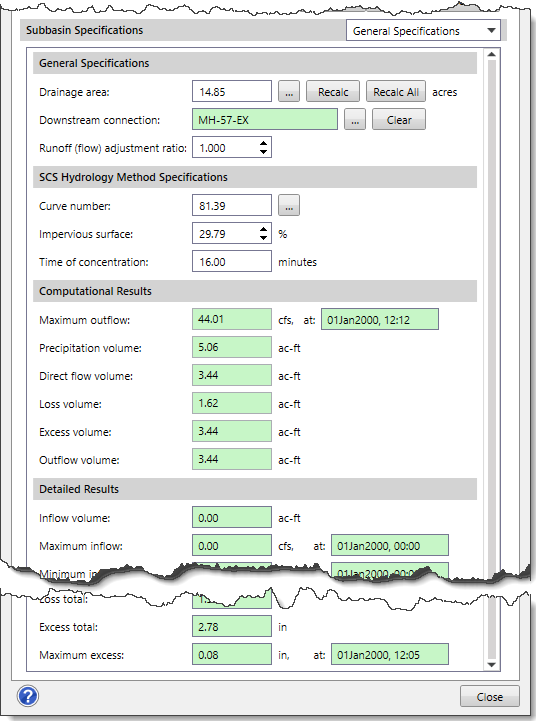Click the Detailed Results section header
This screenshot has height=721, width=536.
pos(255,489)
